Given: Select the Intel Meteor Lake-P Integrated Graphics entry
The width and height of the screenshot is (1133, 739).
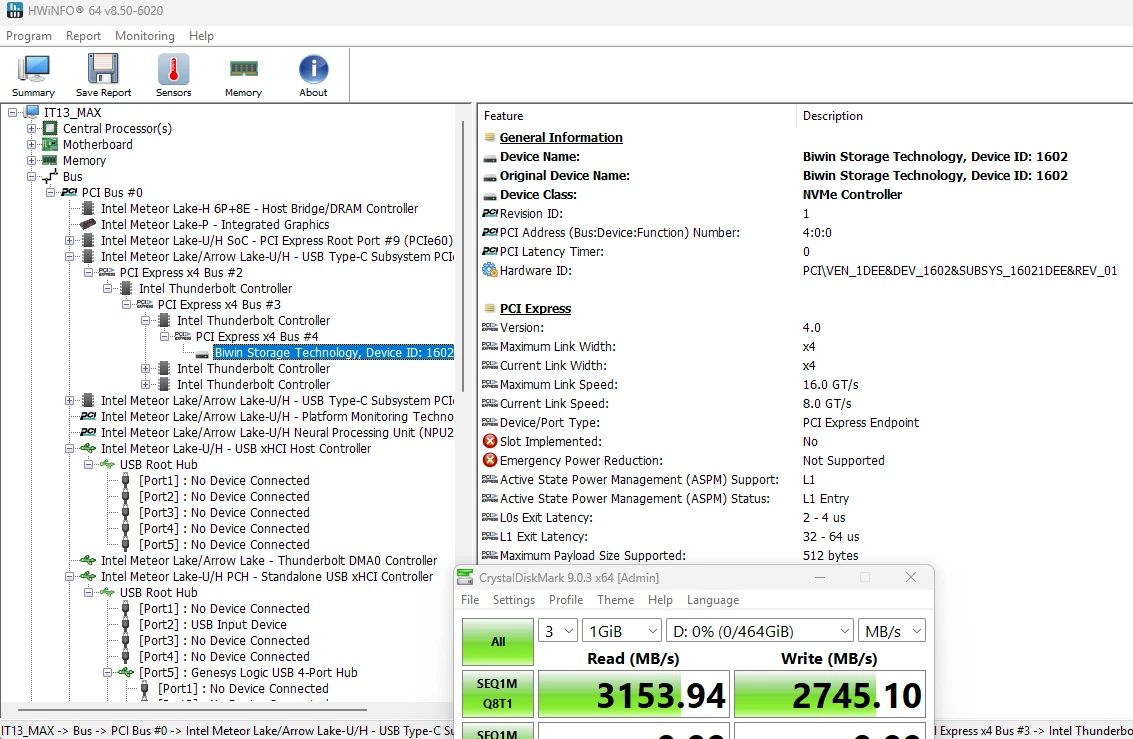Looking at the screenshot, I should tap(215, 225).
